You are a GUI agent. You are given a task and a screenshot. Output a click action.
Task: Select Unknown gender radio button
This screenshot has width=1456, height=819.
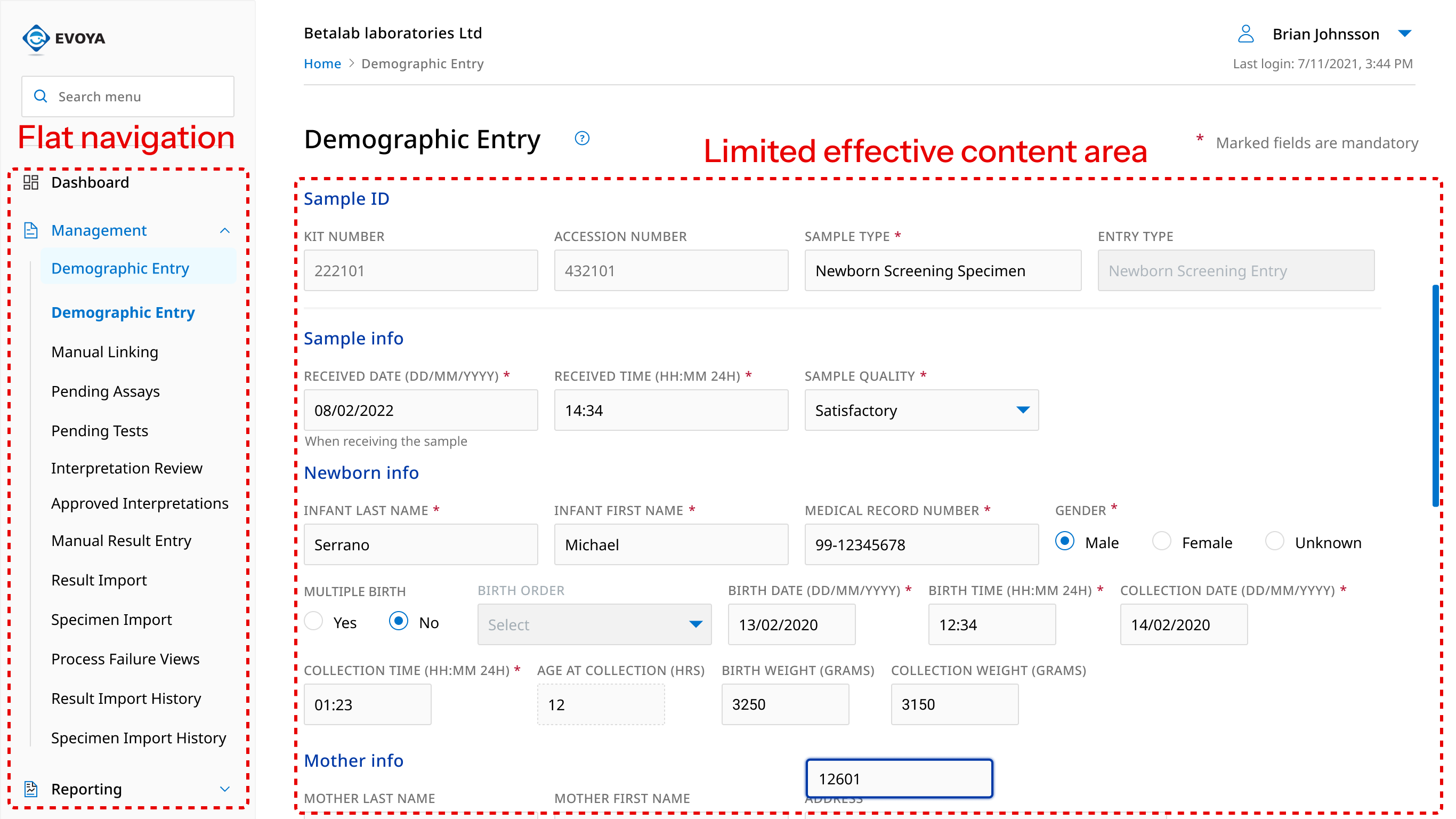pos(1275,541)
